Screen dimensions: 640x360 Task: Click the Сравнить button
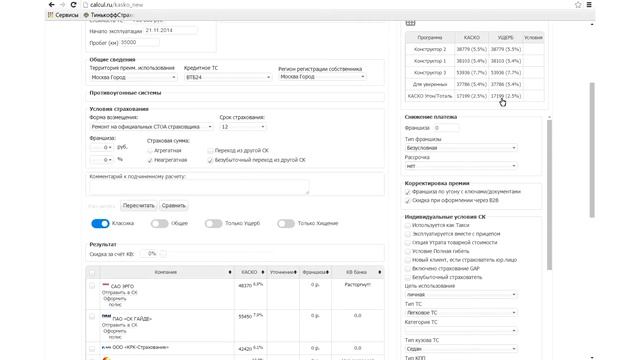click(173, 206)
